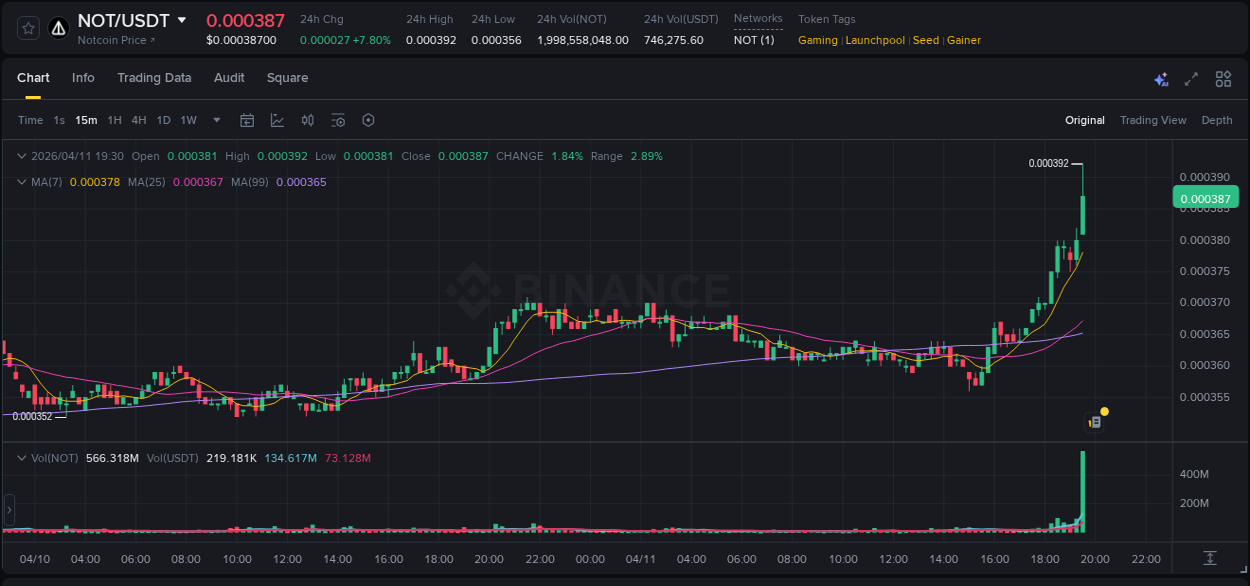Click the MA(99) indicator label

(251, 182)
